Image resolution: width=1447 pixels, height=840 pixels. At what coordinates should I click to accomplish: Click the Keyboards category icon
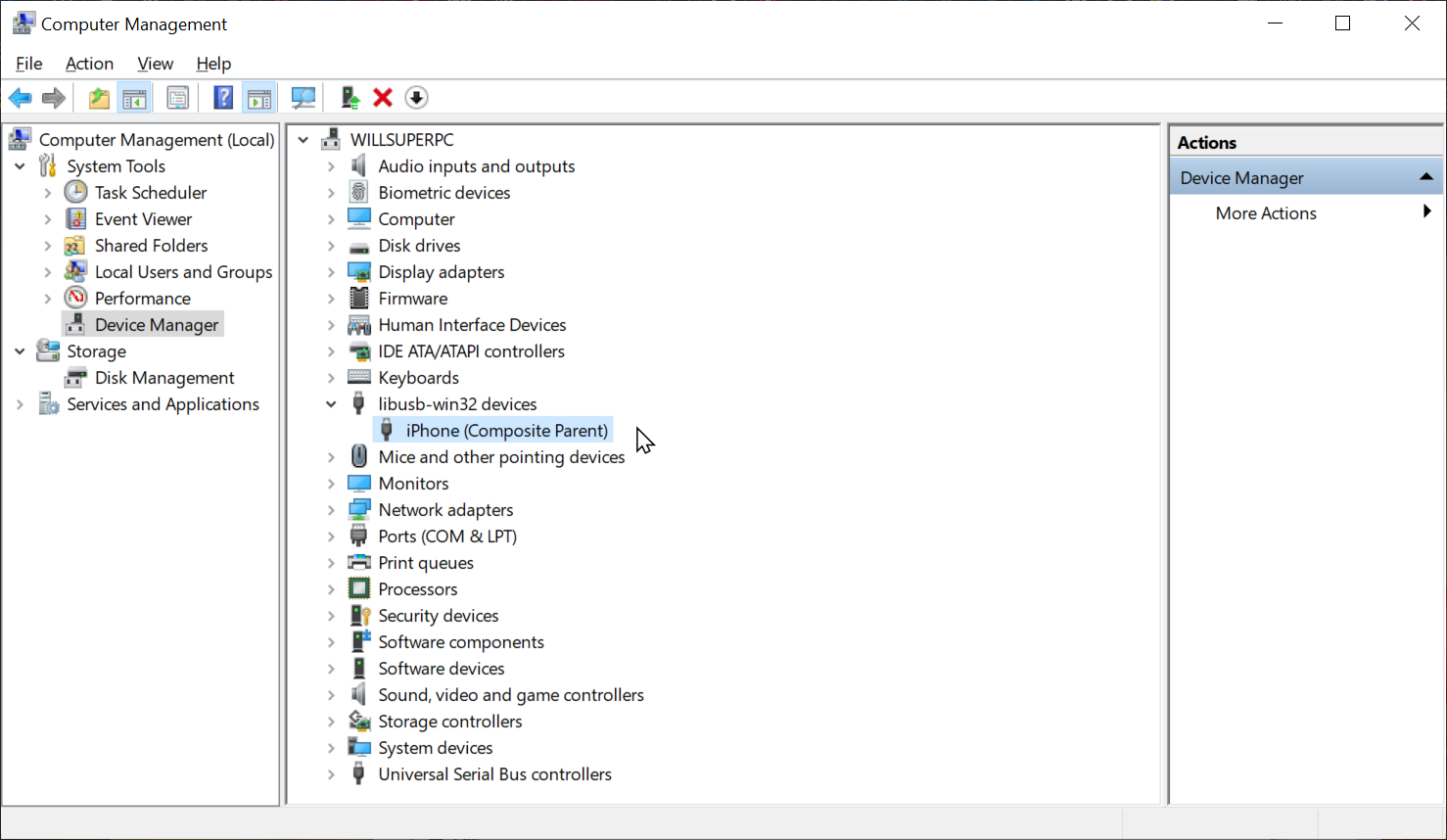(359, 378)
